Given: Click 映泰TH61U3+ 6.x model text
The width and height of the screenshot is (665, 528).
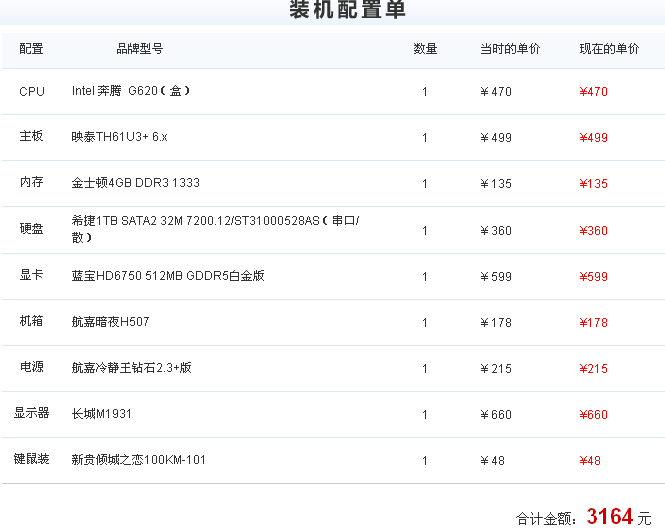Looking at the screenshot, I should click(119, 137).
